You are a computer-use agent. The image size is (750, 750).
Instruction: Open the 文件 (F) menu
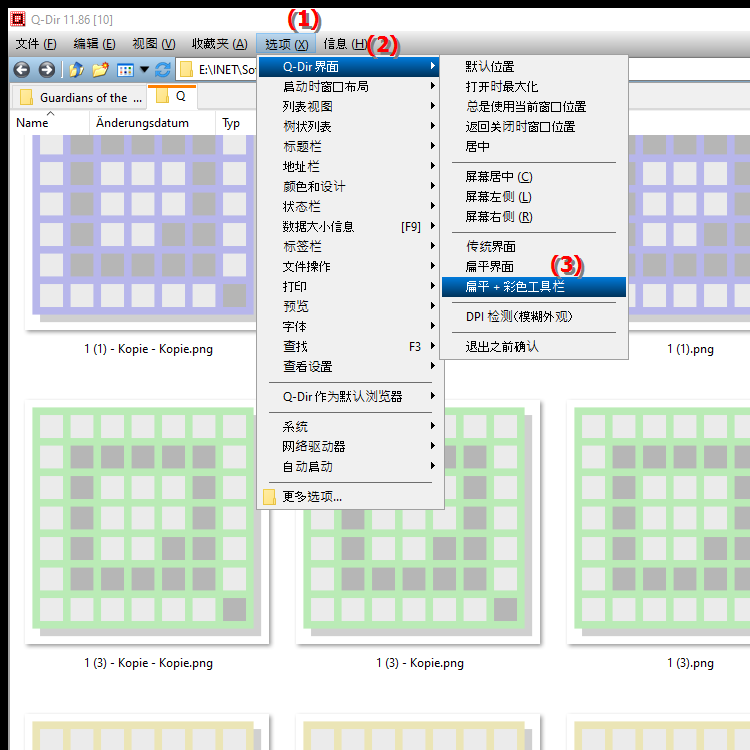(x=36, y=44)
